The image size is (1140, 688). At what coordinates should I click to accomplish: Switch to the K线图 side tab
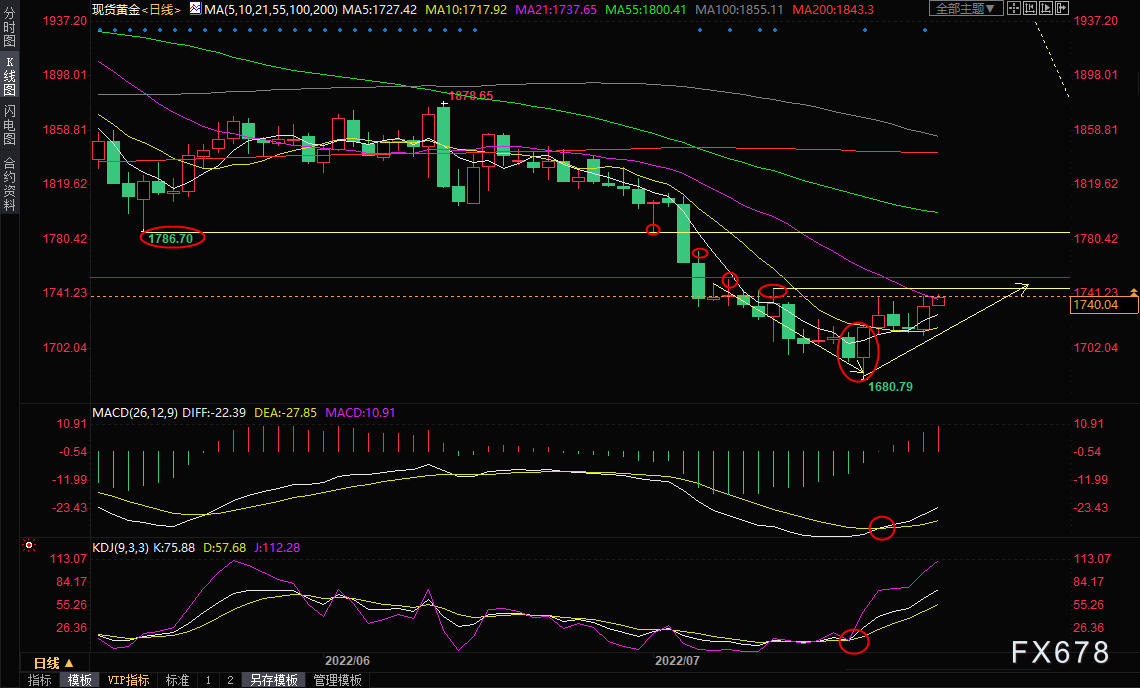[9, 76]
